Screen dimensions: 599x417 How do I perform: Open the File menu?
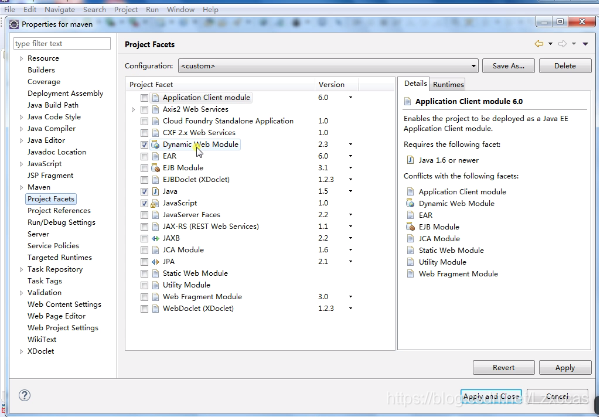[9, 10]
